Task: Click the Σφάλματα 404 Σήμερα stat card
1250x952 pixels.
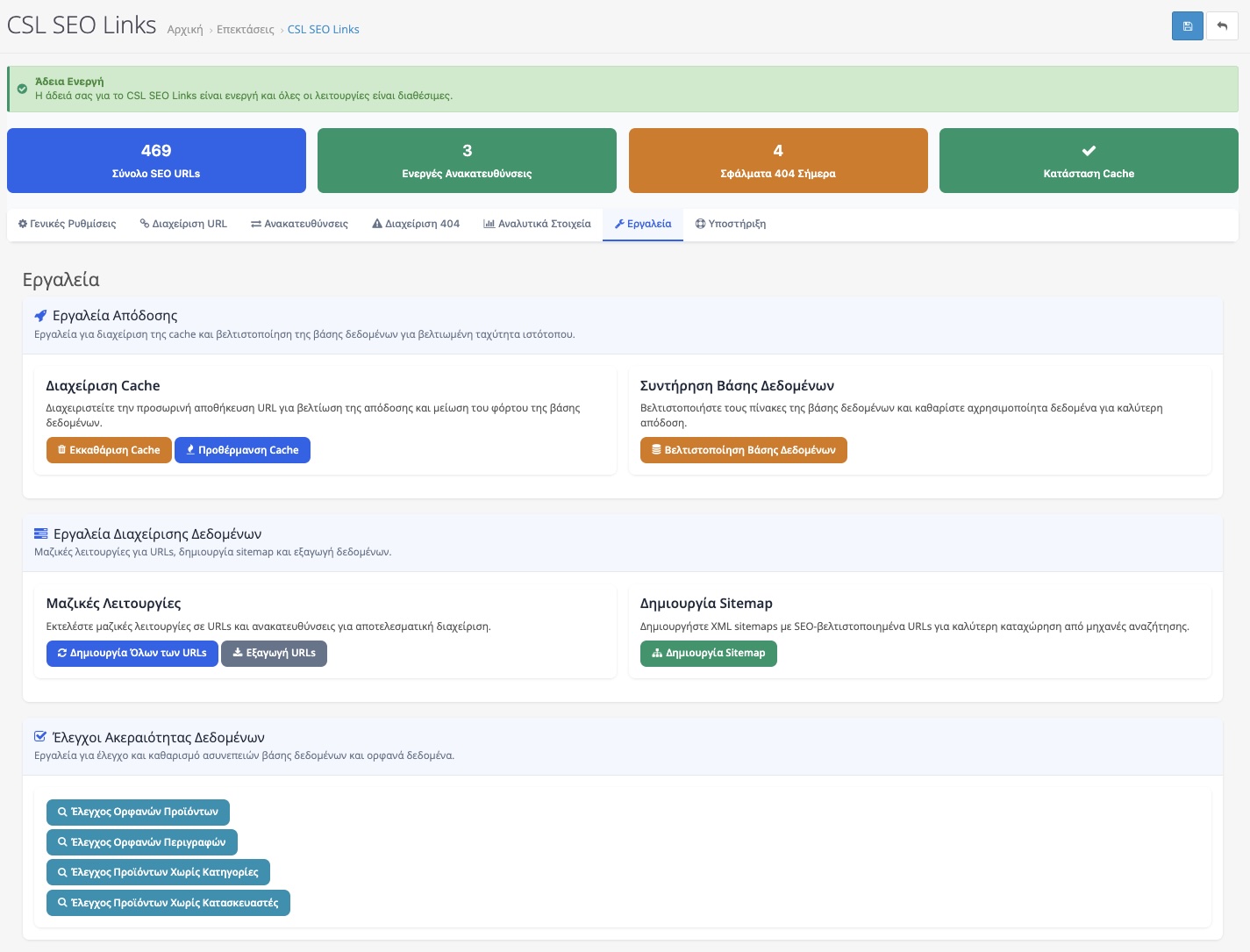Action: (778, 161)
